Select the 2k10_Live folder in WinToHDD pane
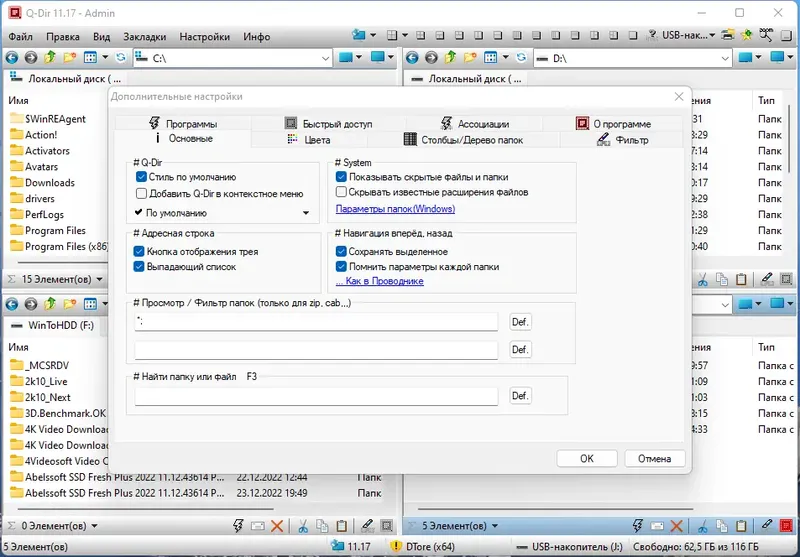800x557 pixels. 46,382
